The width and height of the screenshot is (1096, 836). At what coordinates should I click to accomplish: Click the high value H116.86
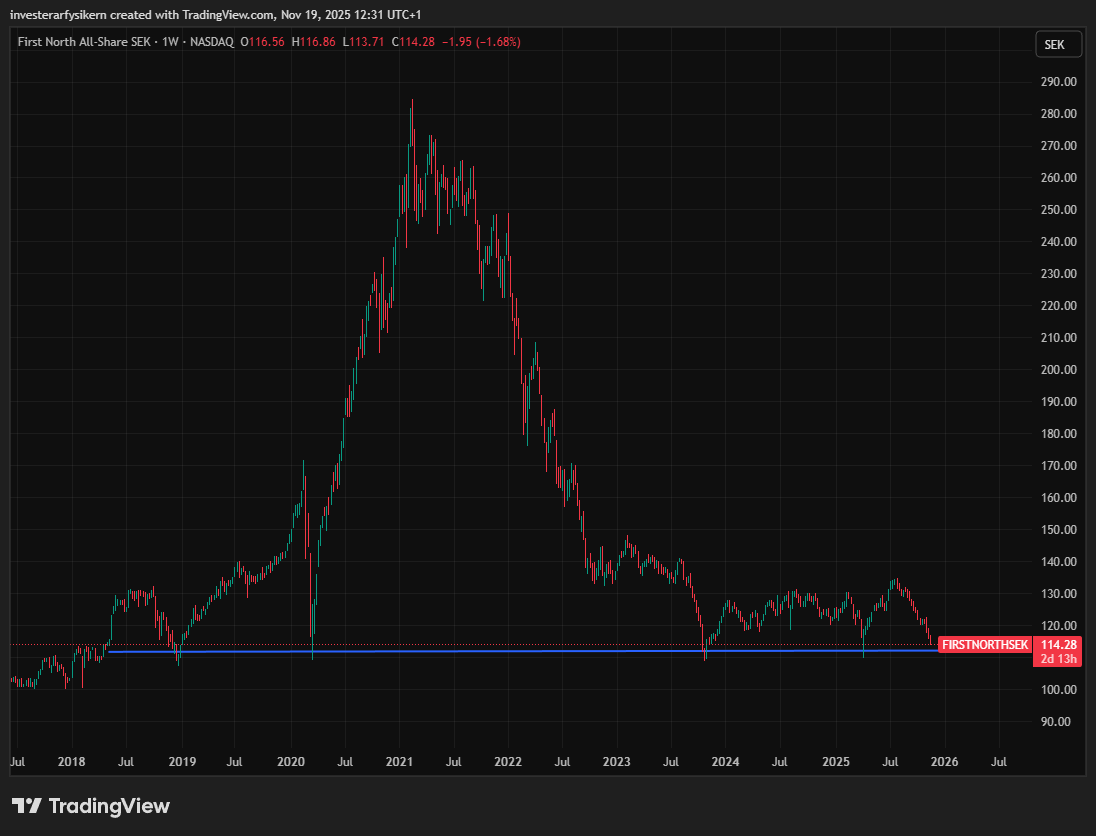tap(313, 42)
